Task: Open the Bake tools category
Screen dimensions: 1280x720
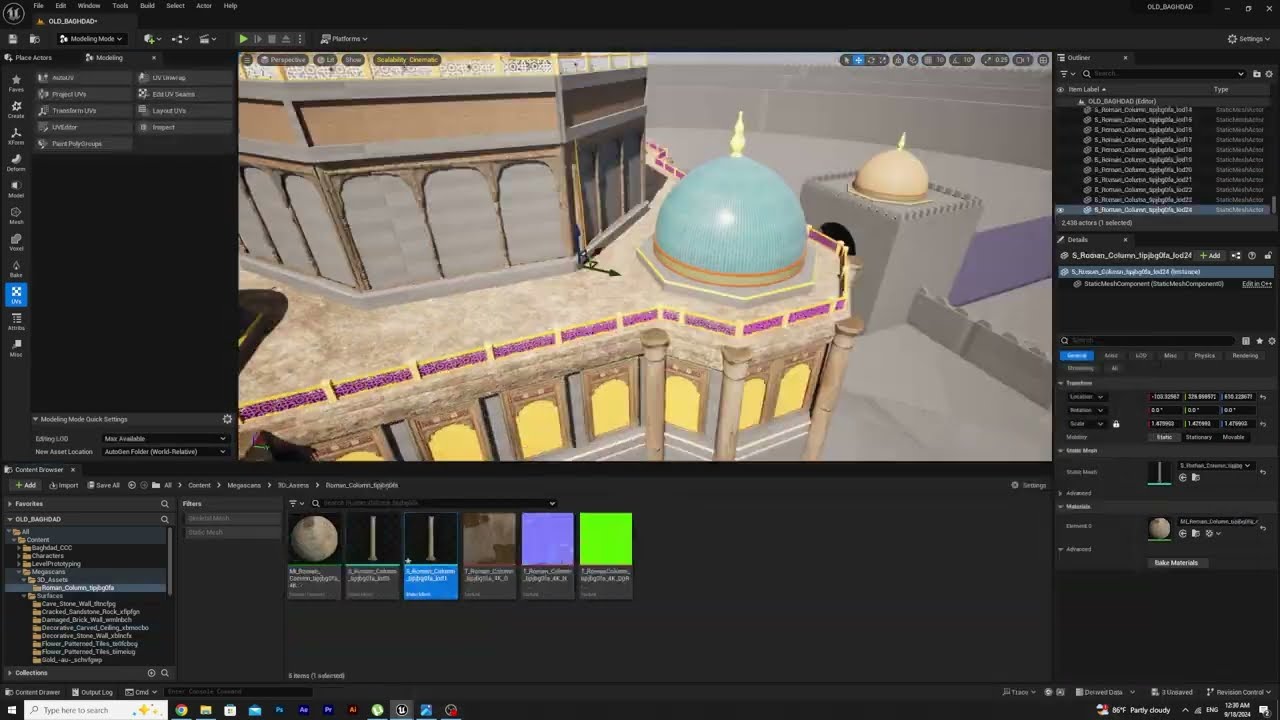Action: [x=16, y=267]
